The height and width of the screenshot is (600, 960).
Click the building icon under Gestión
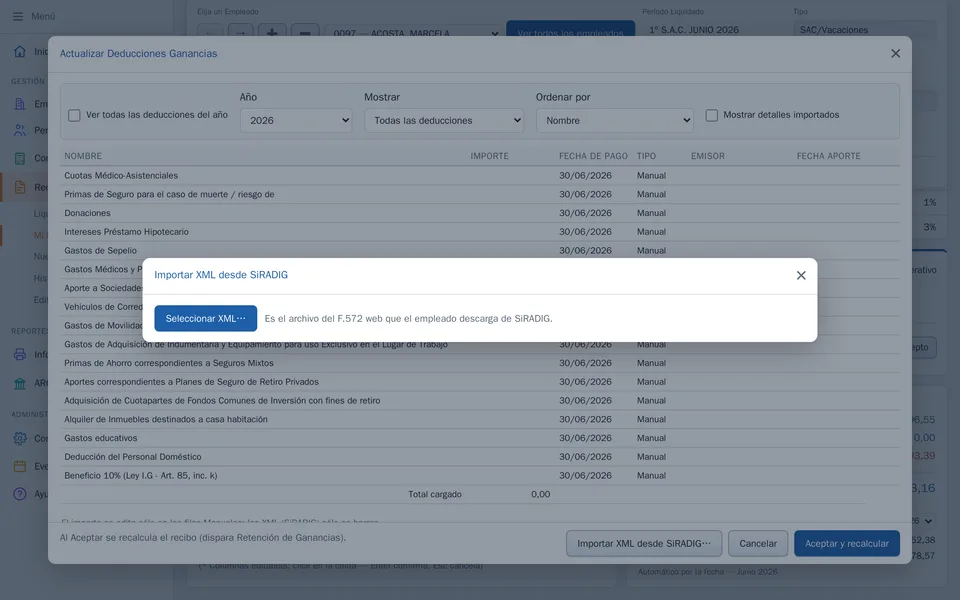20,103
